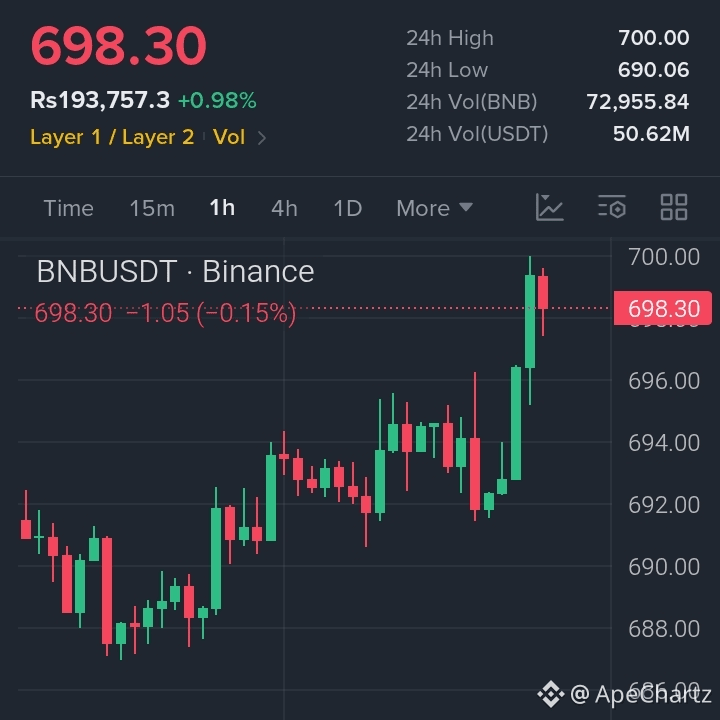Screen dimensions: 720x720
Task: Open the chart drawing tools icon
Action: pos(549,207)
